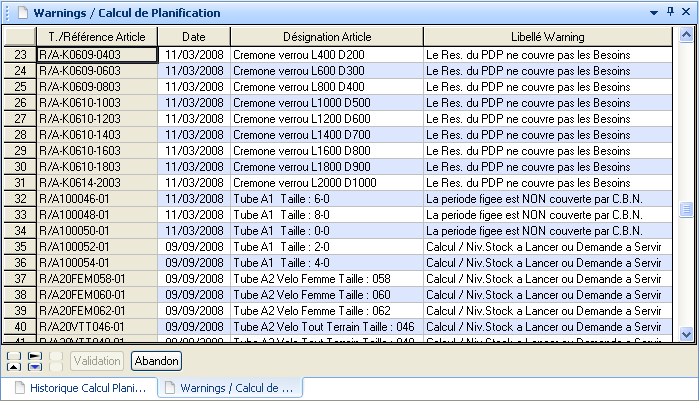The height and width of the screenshot is (401, 699).
Task: Select row header number 32
Action: click(x=20, y=199)
